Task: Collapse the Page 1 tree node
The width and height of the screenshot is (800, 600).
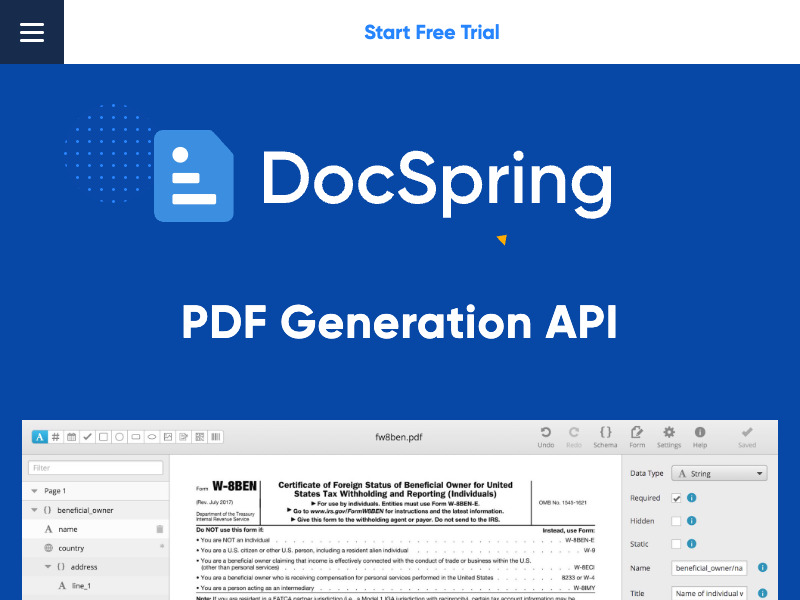Action: click(34, 491)
